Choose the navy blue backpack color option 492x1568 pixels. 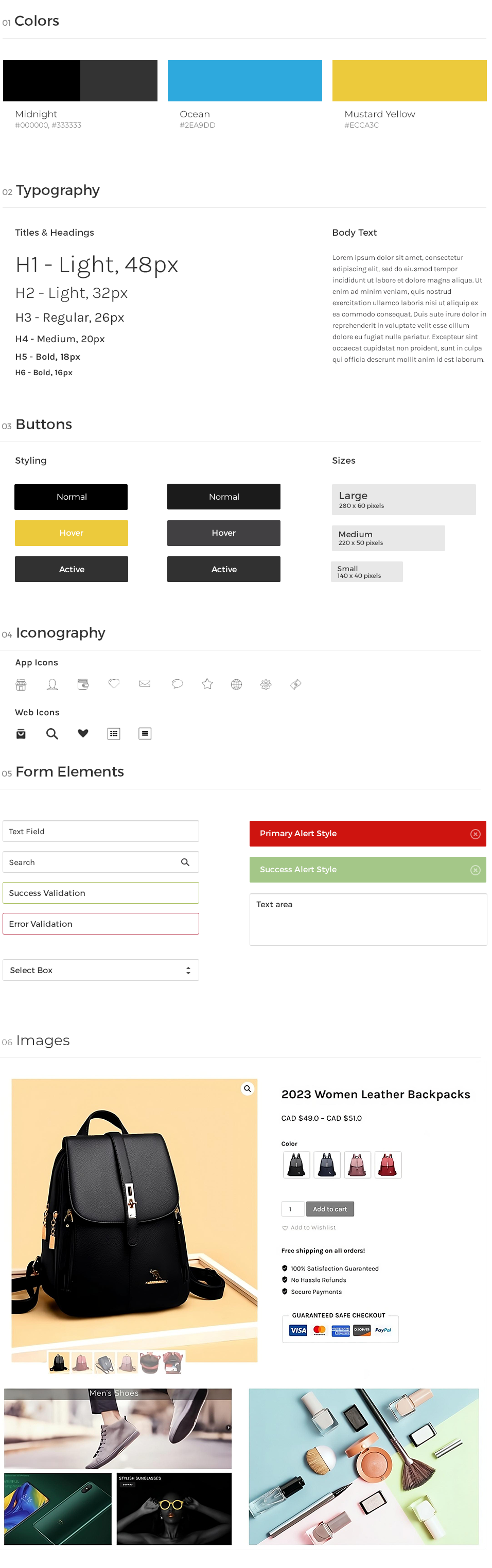(x=327, y=1165)
